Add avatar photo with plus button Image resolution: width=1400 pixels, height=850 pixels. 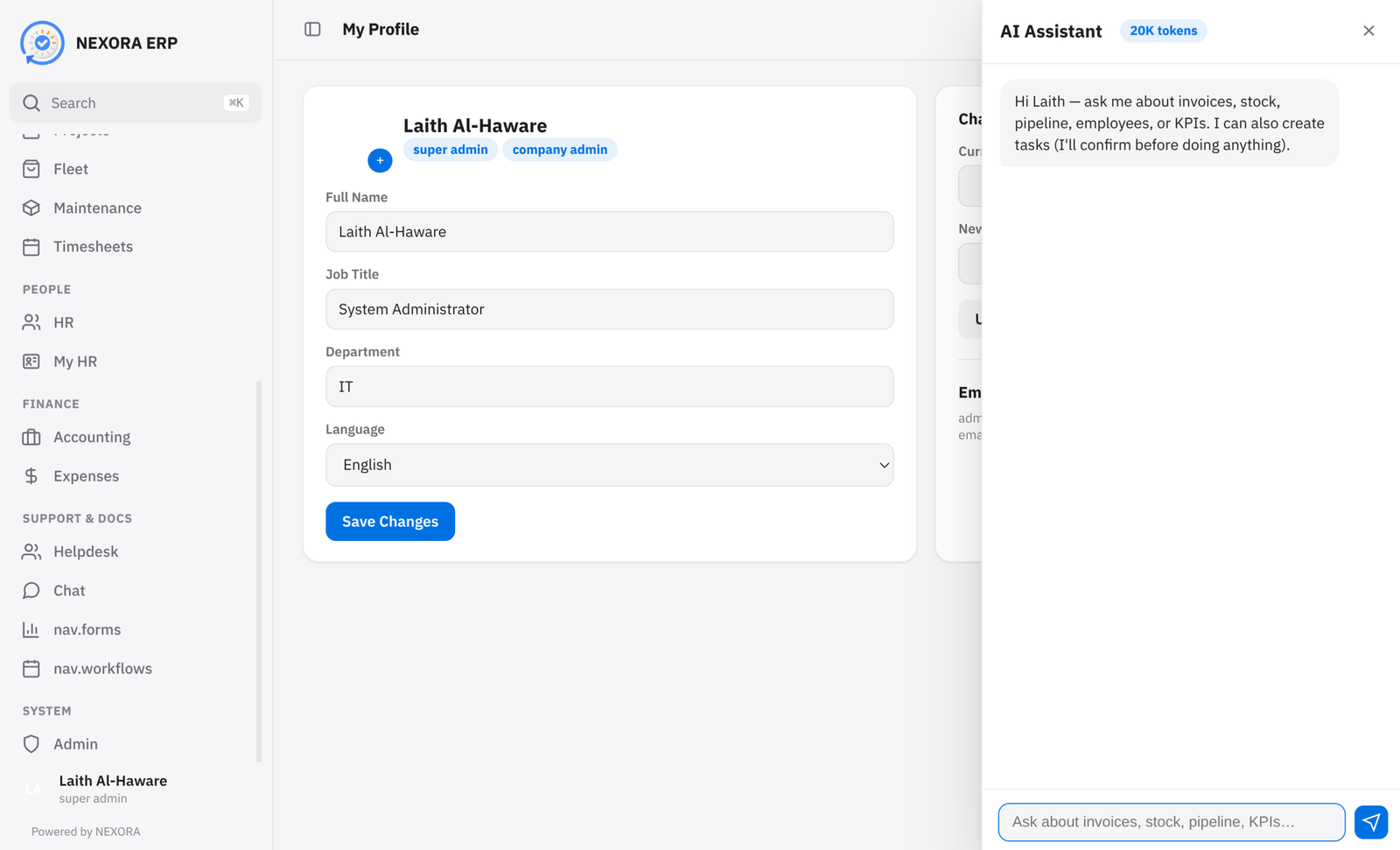click(x=380, y=161)
